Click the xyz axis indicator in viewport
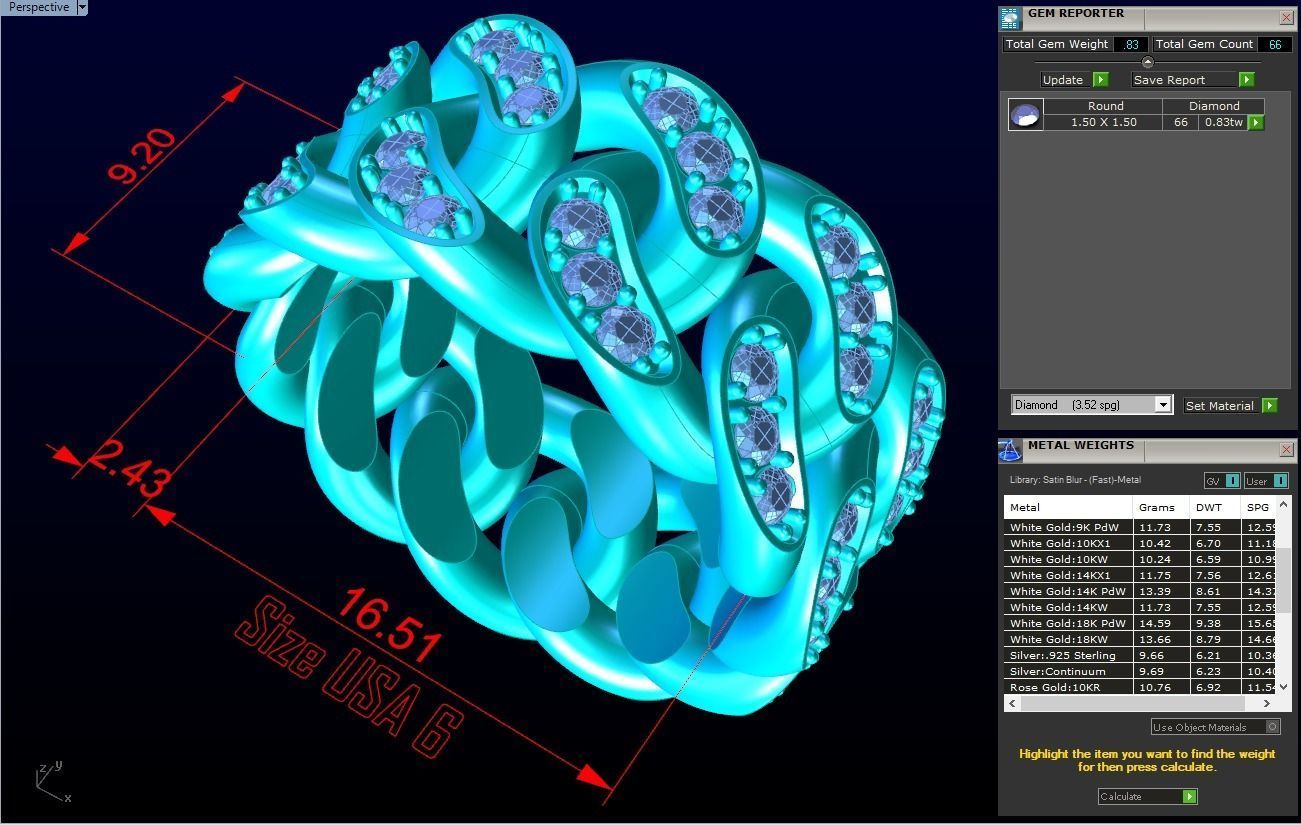This screenshot has height=825, width=1301. 54,781
